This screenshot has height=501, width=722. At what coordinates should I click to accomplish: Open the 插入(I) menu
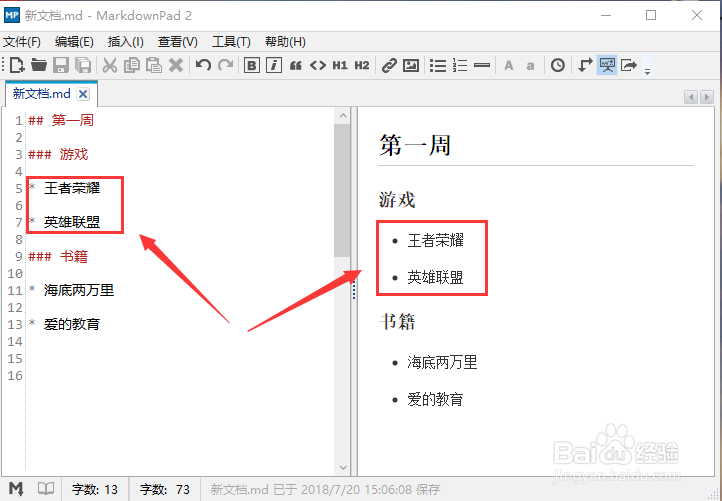(125, 42)
